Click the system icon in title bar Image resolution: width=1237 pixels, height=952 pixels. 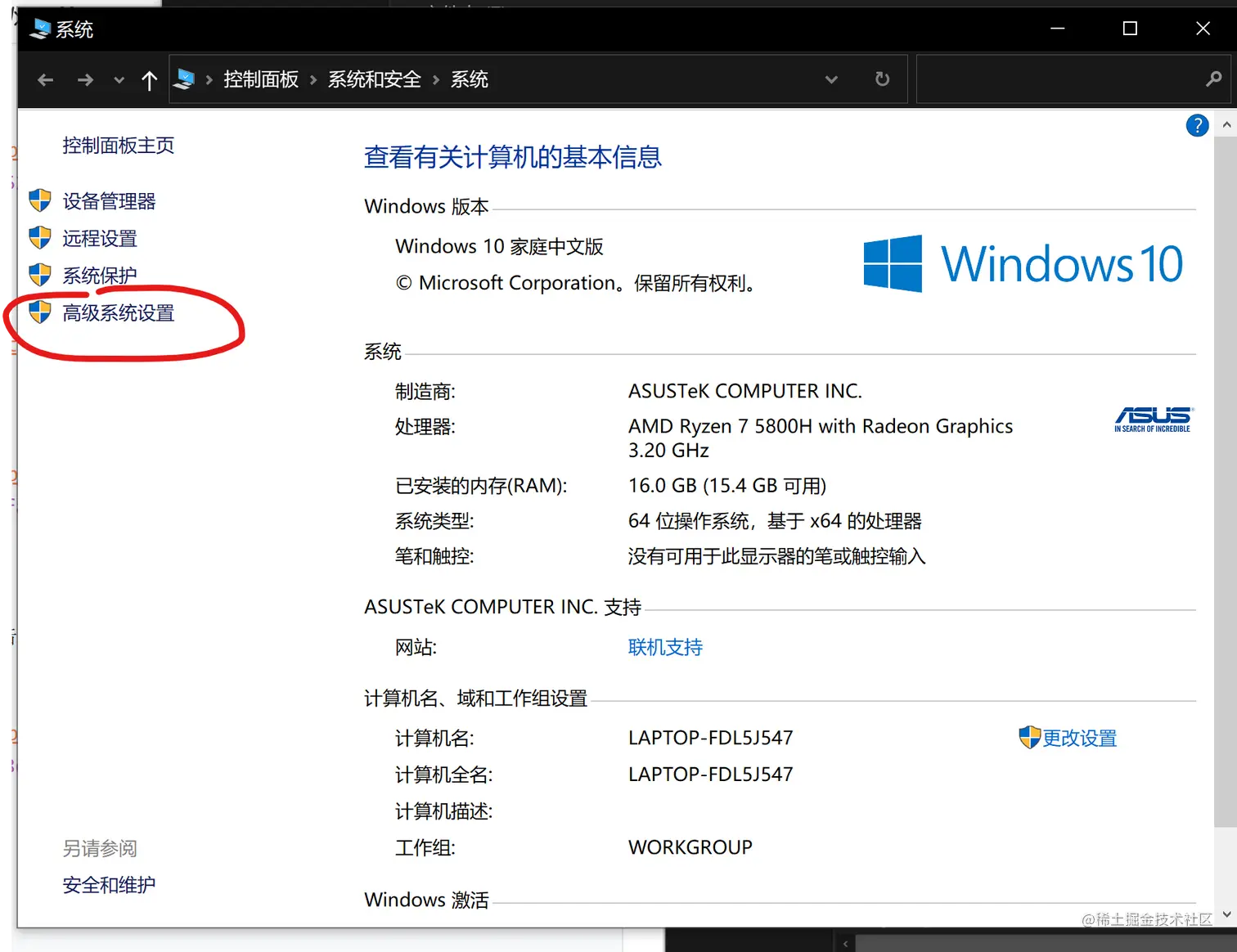tap(39, 29)
